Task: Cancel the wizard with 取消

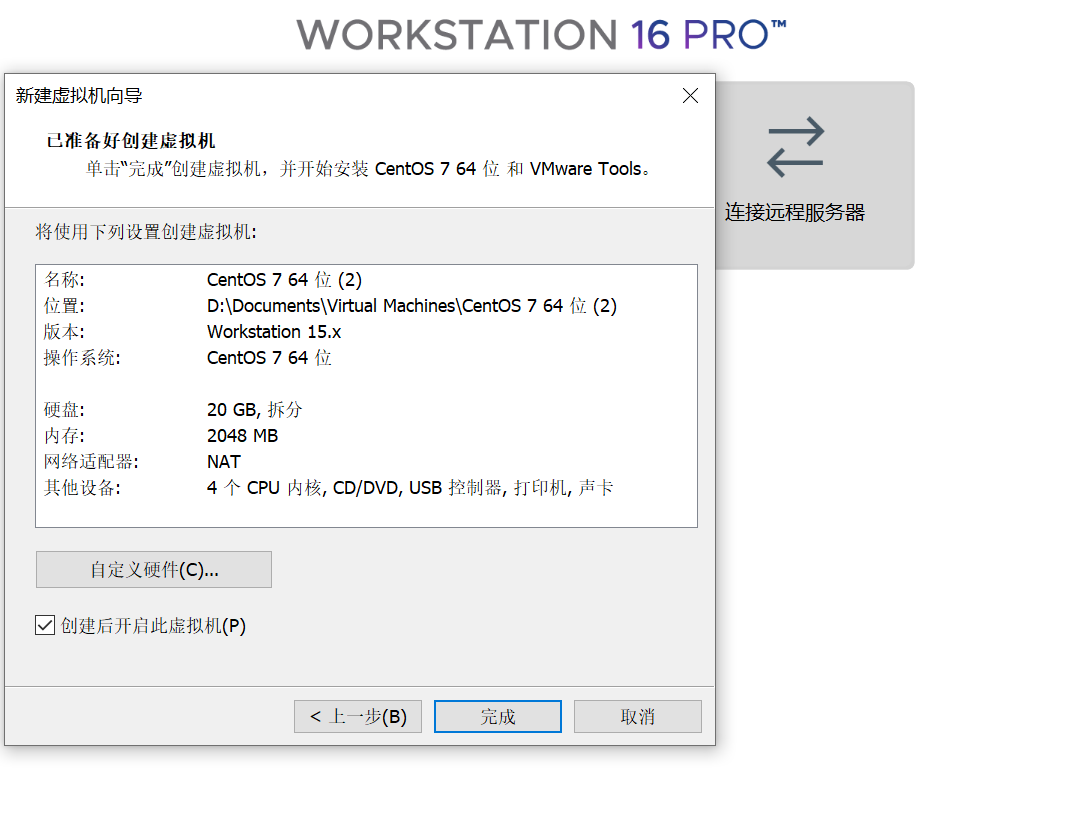Action: [638, 716]
